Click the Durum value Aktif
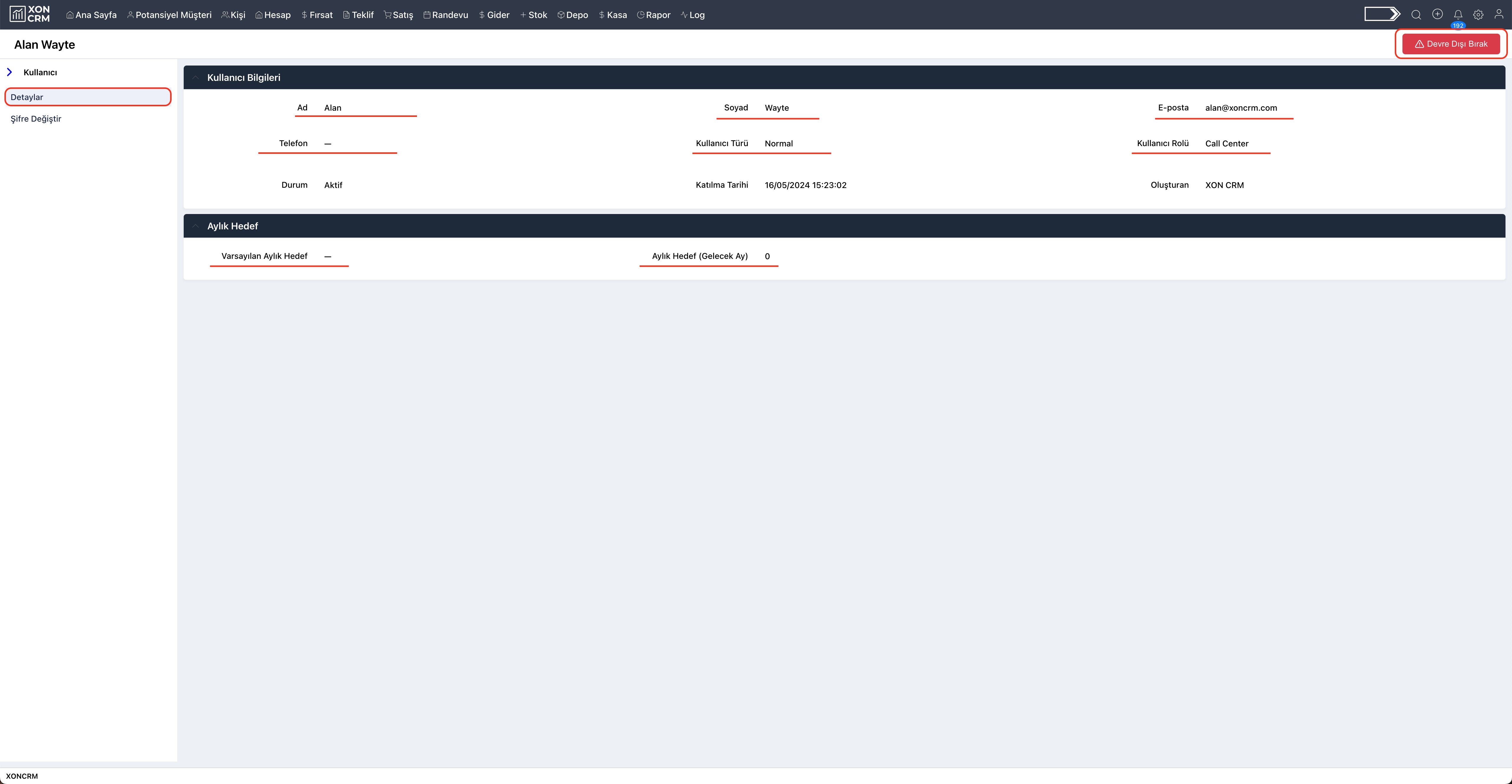This screenshot has height=784, width=1512. coord(333,185)
